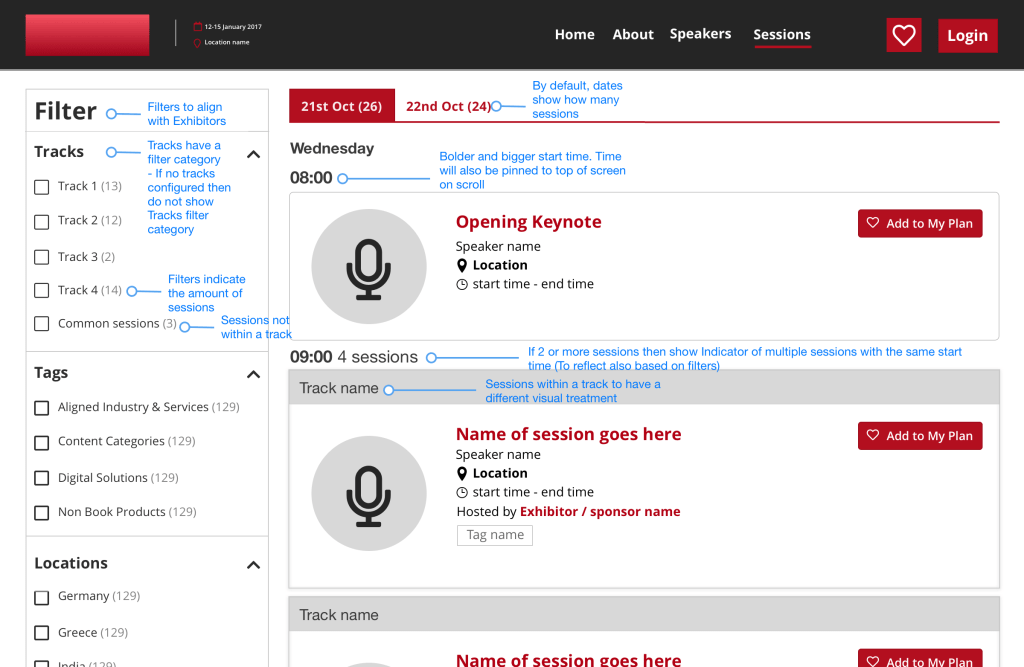The image size is (1024, 667).
Task: Click the blue annotation marker beside Filter heading
Action: pos(111,114)
